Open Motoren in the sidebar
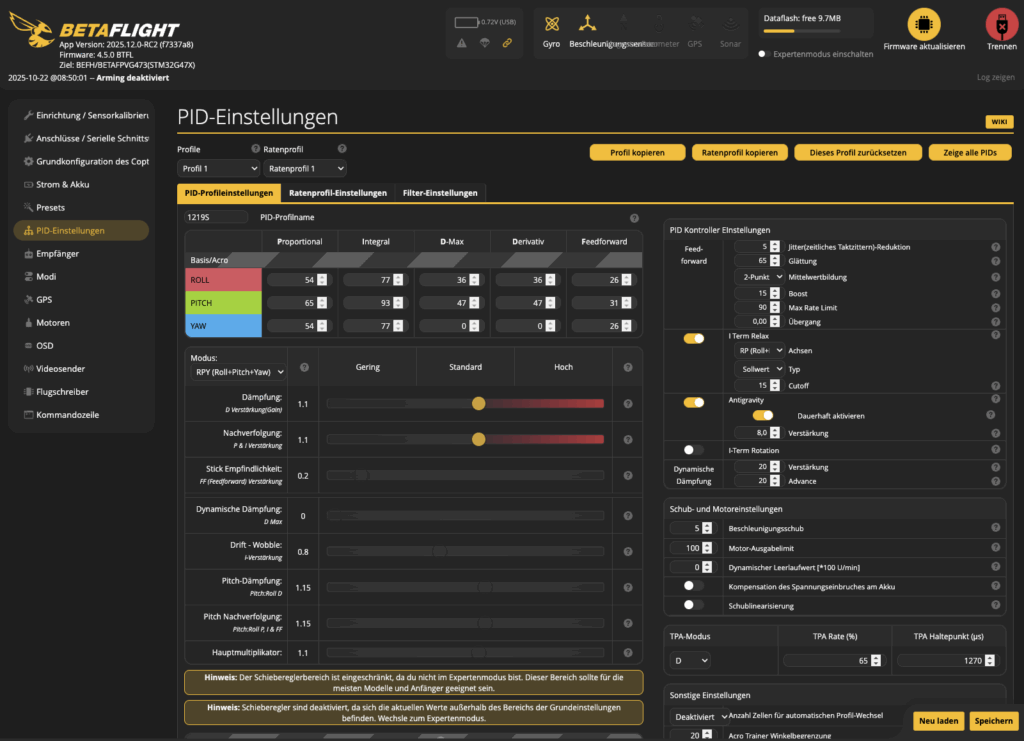Image resolution: width=1024 pixels, height=741 pixels. point(53,323)
